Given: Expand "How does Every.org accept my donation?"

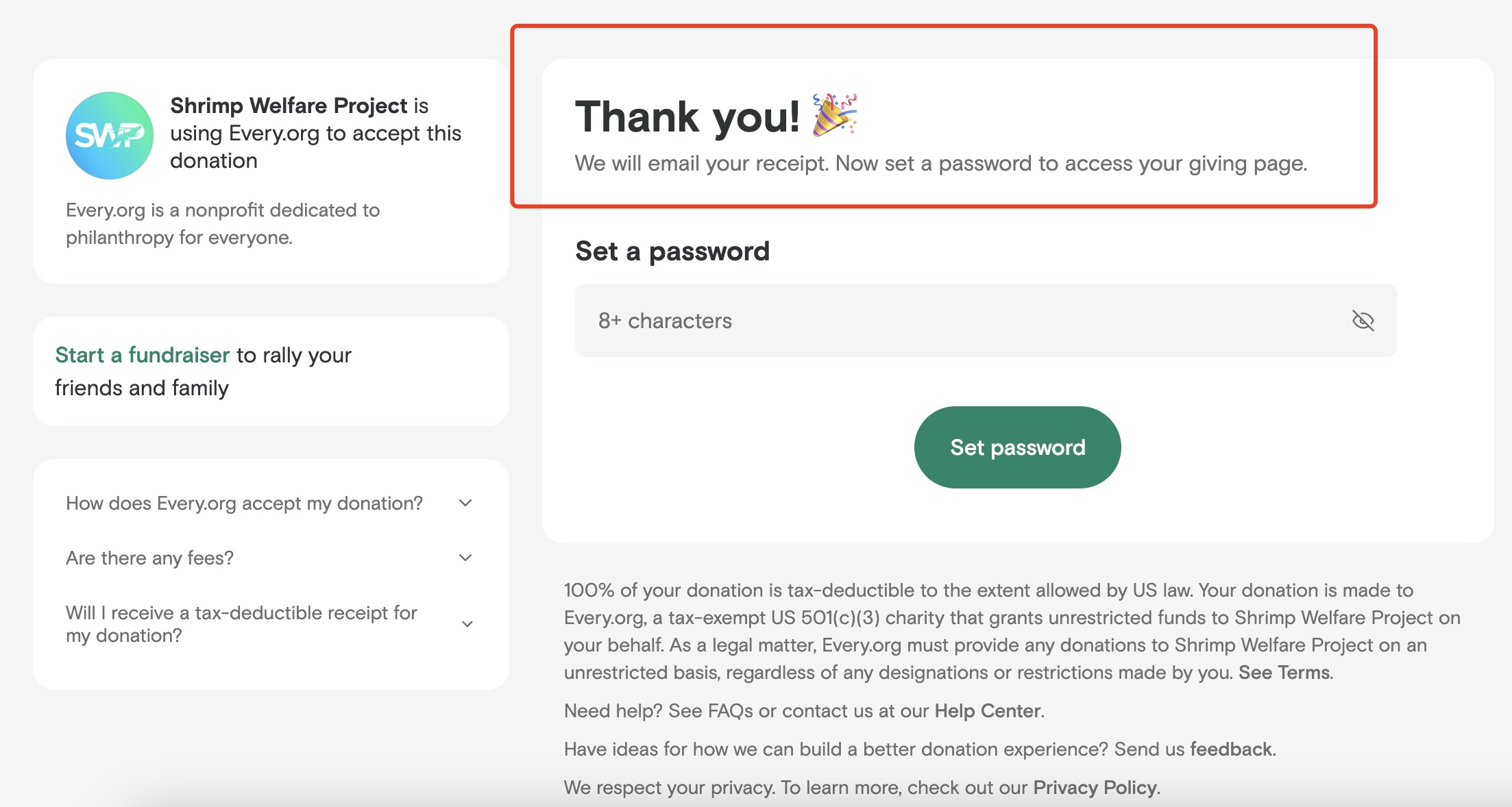Looking at the screenshot, I should 244,504.
